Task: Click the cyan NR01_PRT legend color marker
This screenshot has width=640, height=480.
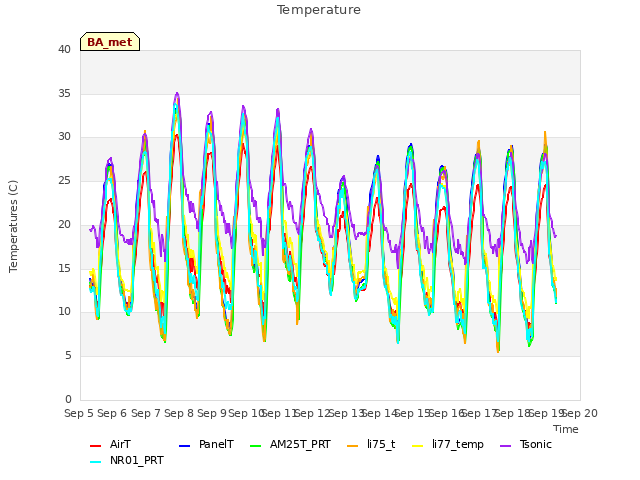Action: [95, 462]
